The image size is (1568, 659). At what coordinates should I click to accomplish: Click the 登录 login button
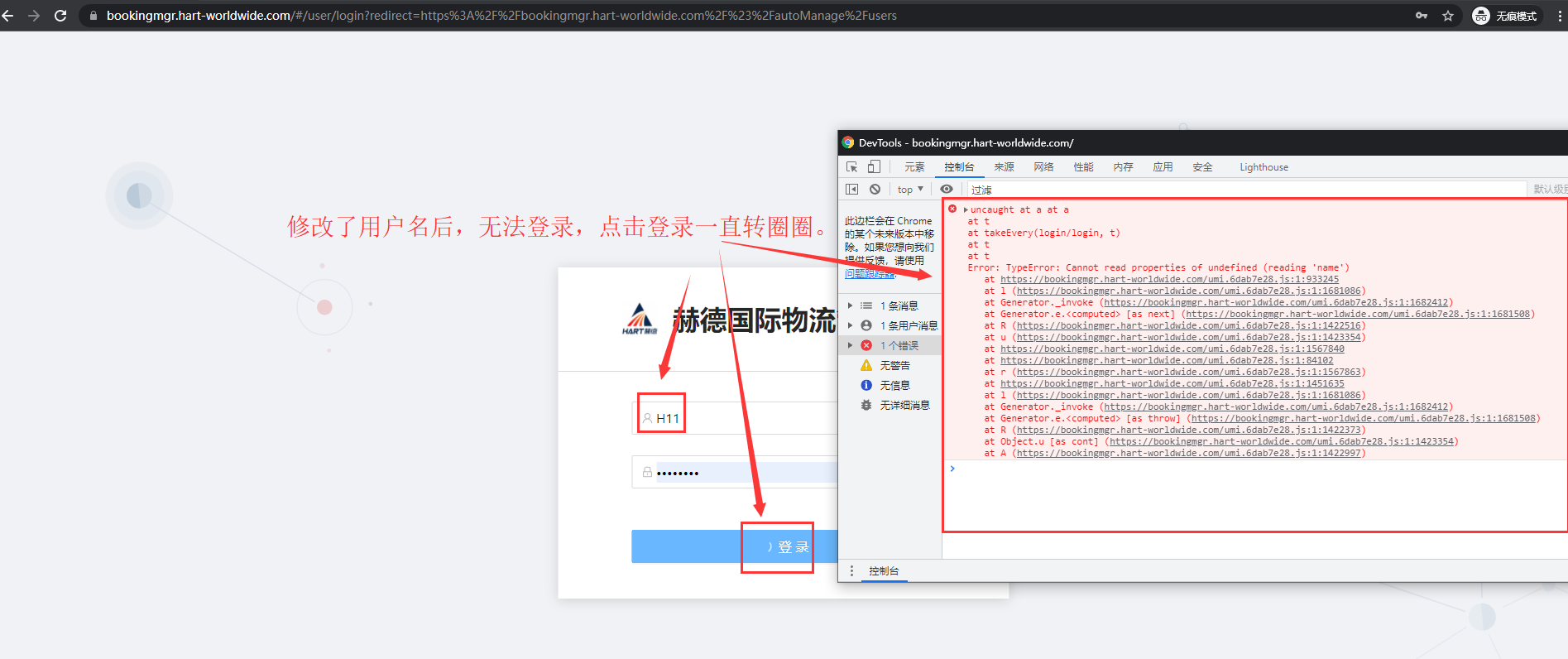click(x=735, y=546)
